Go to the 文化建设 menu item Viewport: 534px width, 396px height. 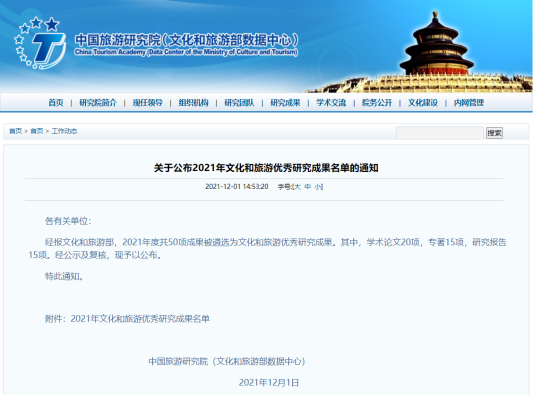[x=423, y=102]
